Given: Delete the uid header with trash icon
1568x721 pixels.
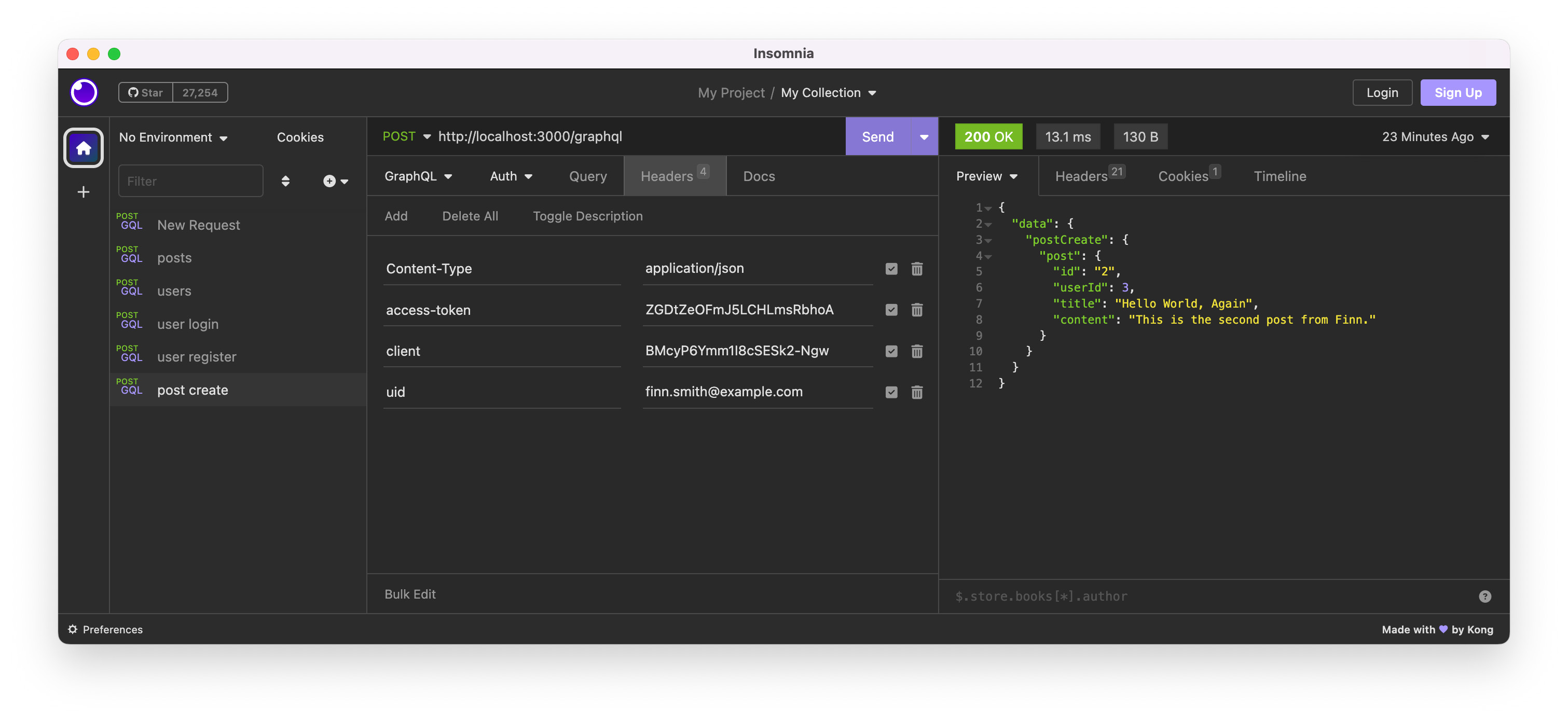Looking at the screenshot, I should 917,392.
